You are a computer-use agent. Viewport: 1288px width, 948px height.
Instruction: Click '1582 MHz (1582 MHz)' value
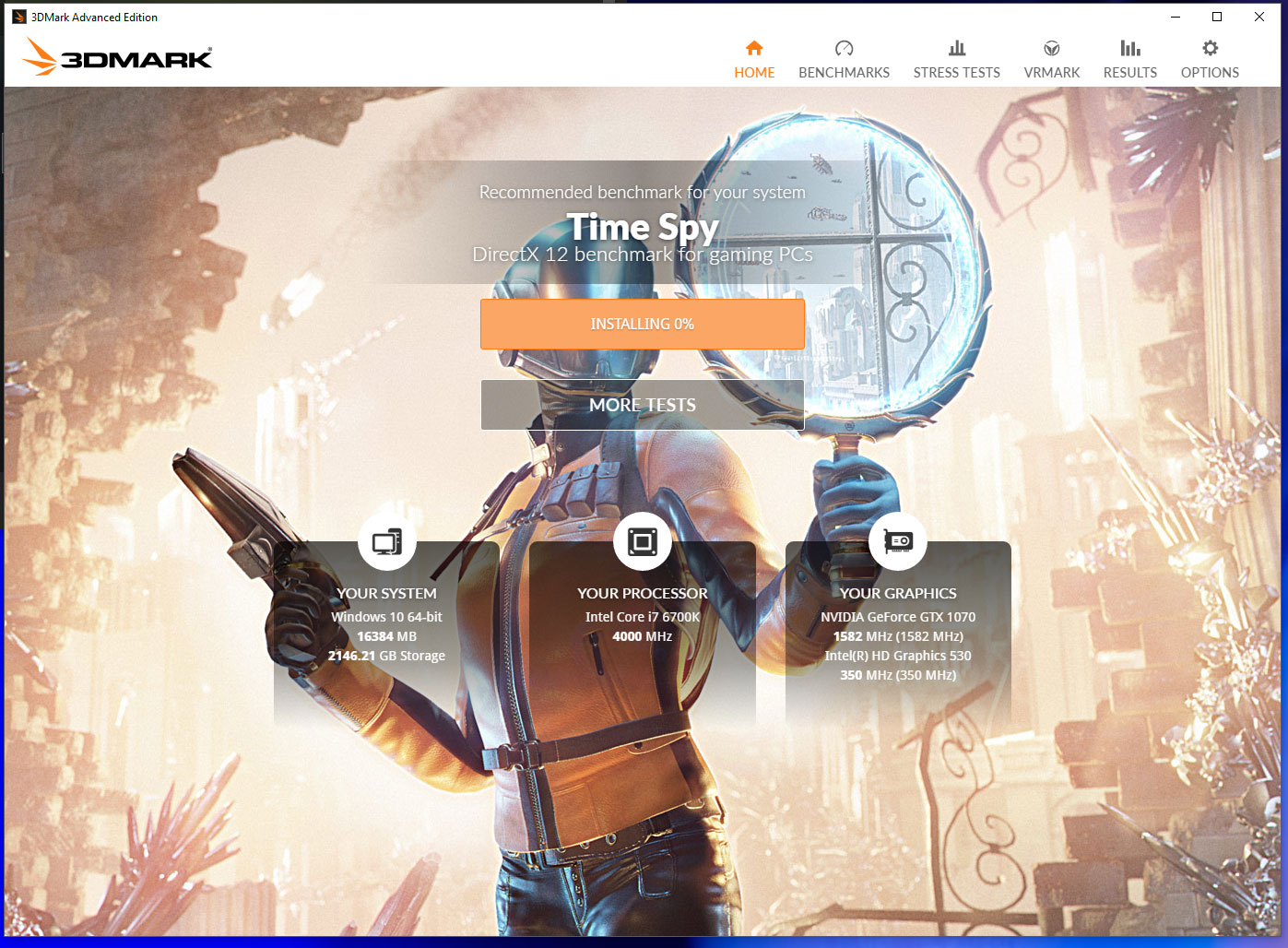point(898,636)
